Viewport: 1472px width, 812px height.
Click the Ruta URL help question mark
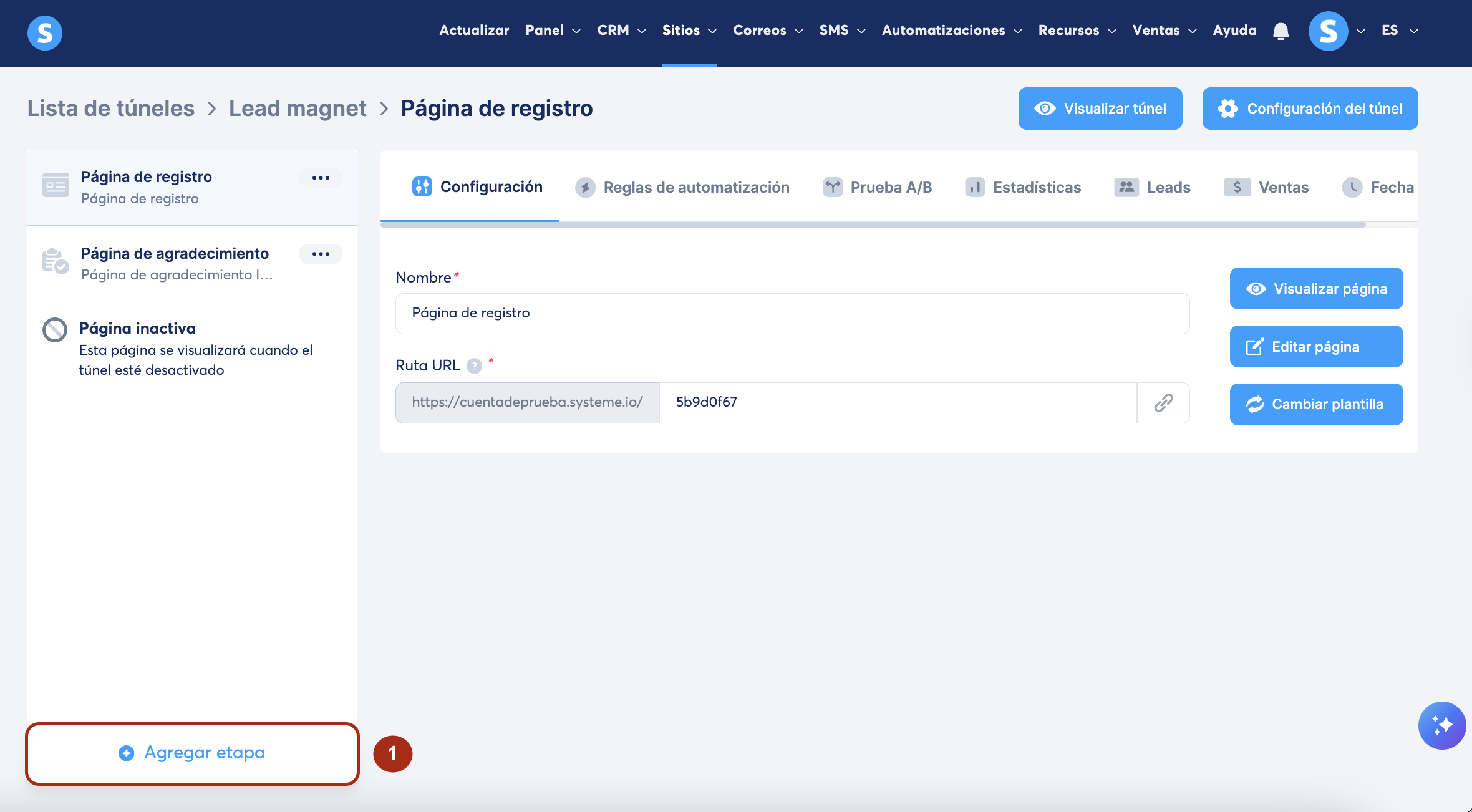[475, 366]
